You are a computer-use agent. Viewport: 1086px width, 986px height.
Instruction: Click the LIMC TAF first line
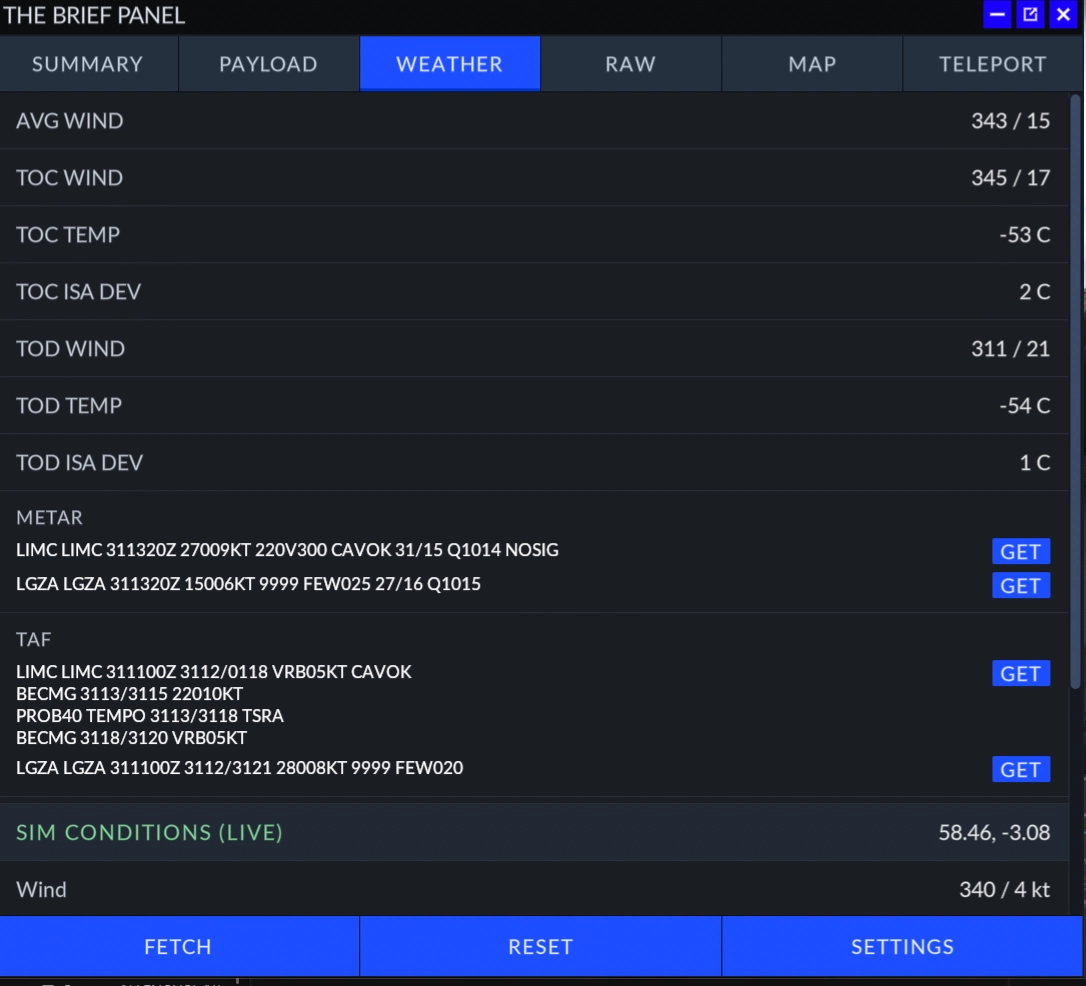coord(213,672)
